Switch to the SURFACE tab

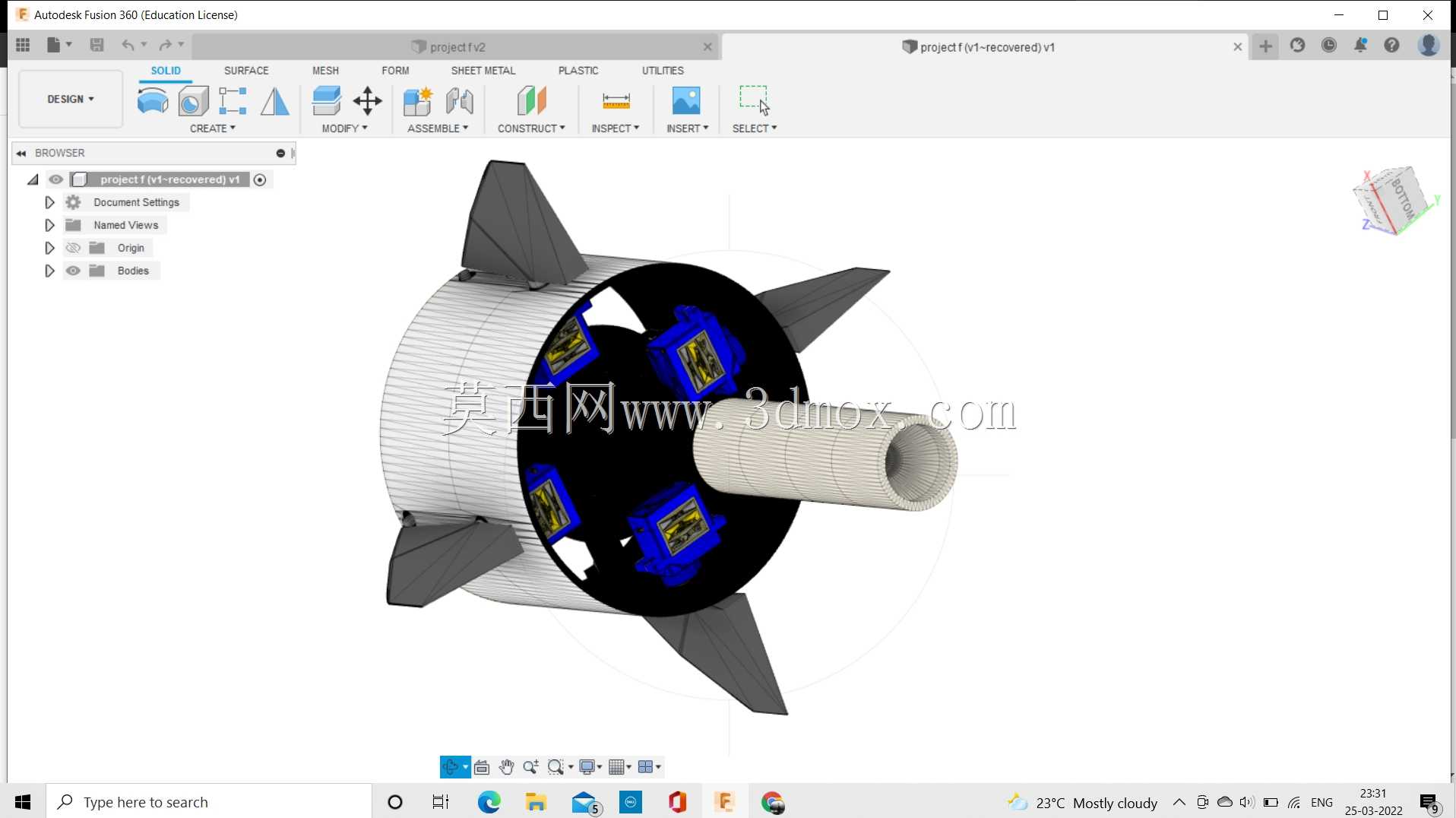point(246,70)
